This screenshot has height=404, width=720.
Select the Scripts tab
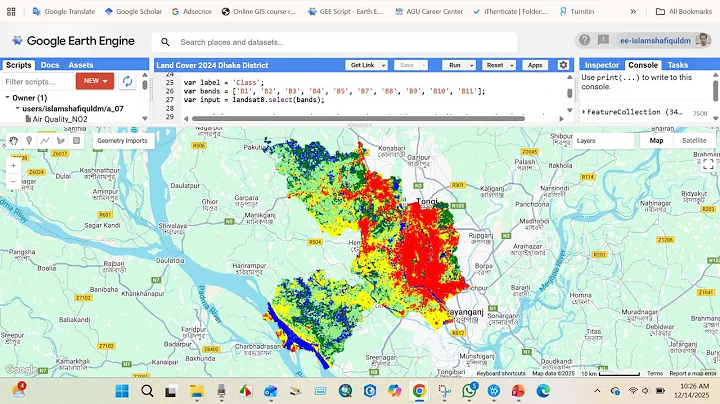18,65
